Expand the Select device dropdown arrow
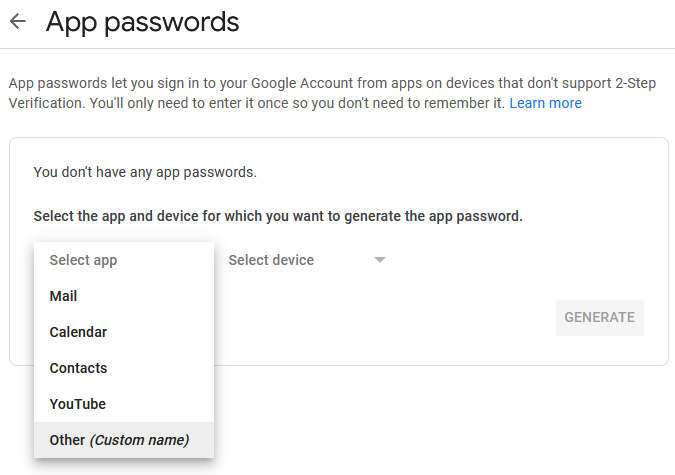Image resolution: width=675 pixels, height=475 pixels. 379,261
